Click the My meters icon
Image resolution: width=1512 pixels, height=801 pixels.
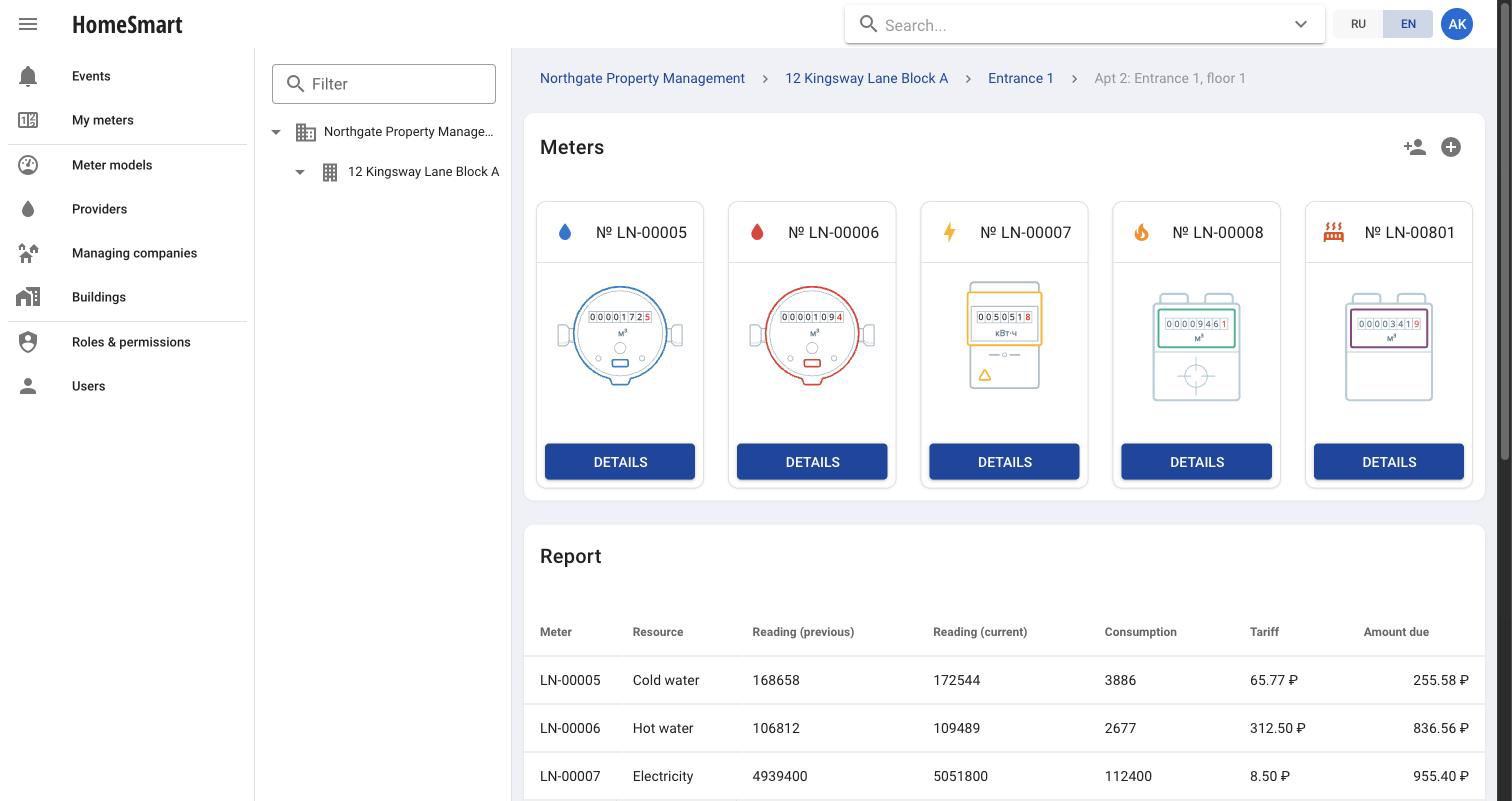coord(28,120)
